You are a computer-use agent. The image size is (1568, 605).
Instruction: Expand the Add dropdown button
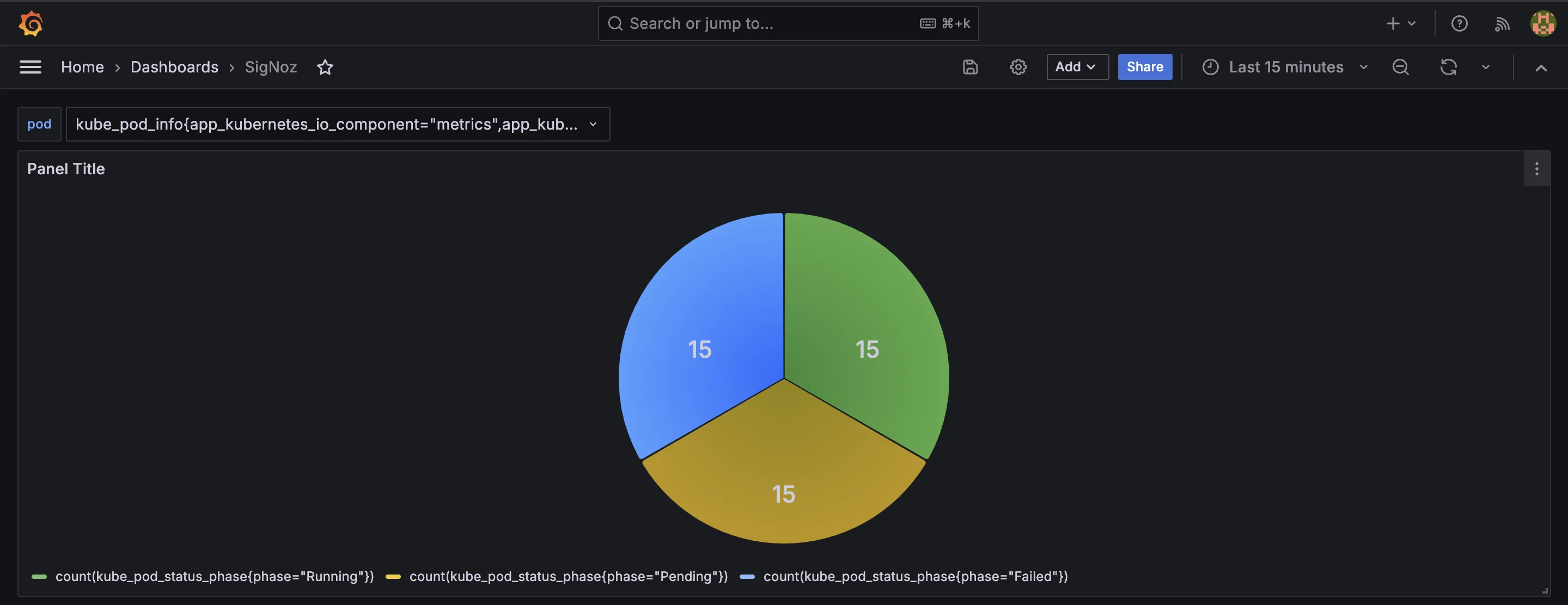[x=1077, y=67]
